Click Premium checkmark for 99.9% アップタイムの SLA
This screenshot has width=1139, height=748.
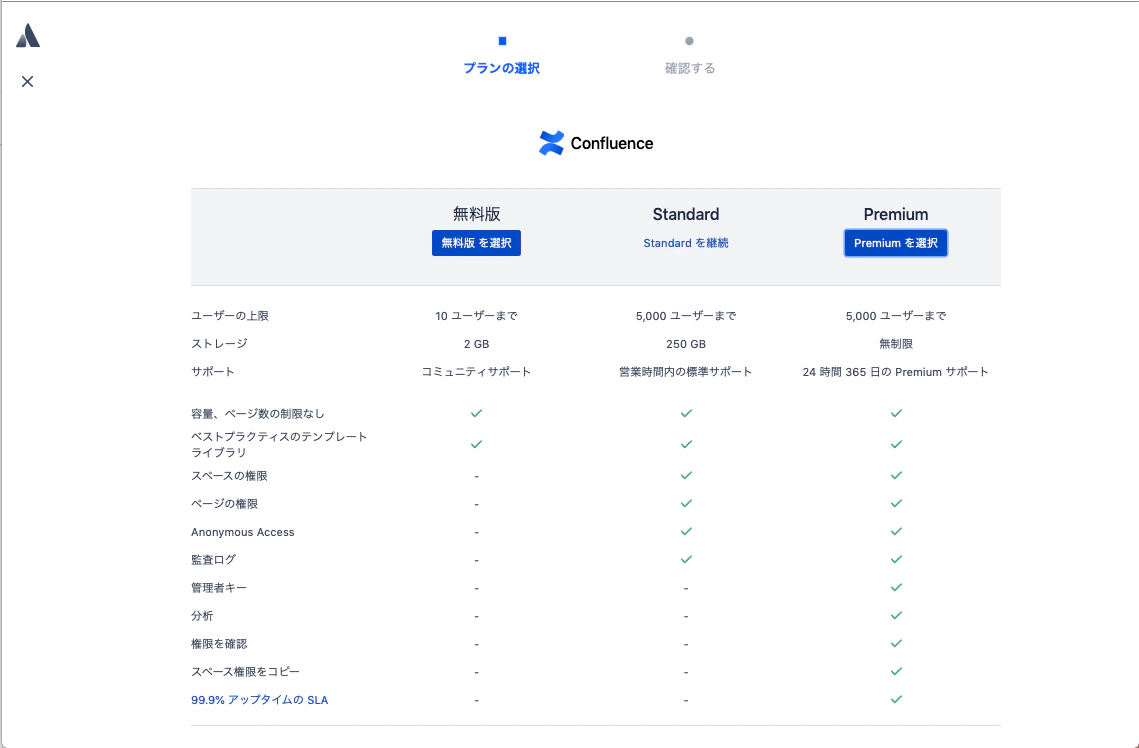(x=896, y=699)
